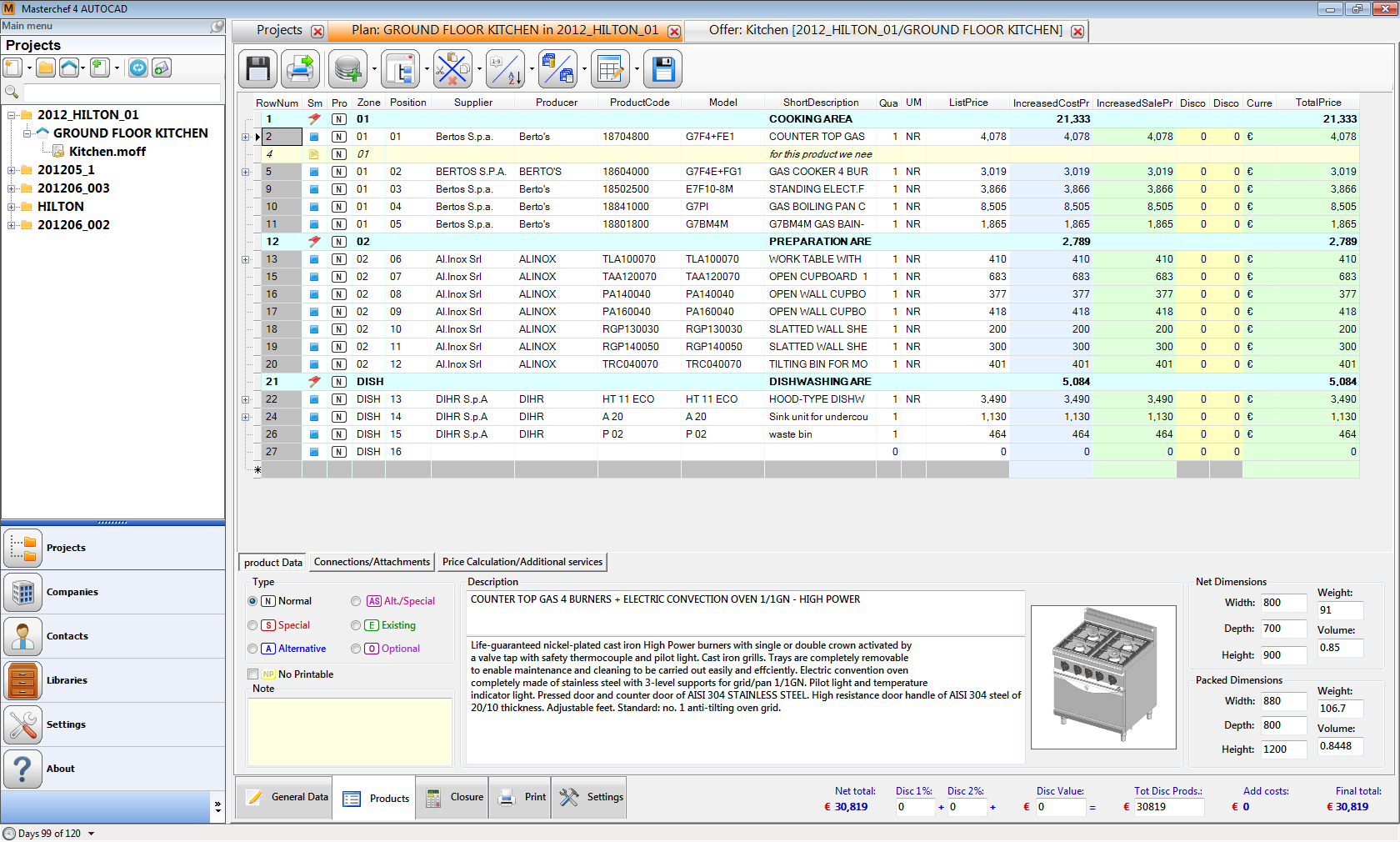
Task: Click the send mail icon in Projects toolbar
Action: (x=162, y=68)
